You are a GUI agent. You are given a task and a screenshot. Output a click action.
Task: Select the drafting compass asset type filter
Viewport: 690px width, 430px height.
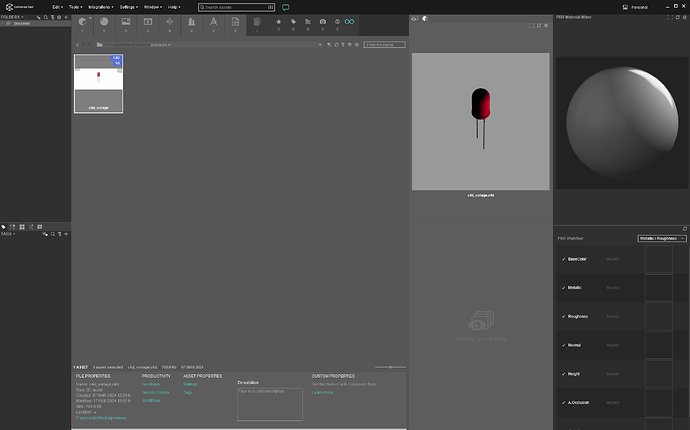click(x=213, y=22)
